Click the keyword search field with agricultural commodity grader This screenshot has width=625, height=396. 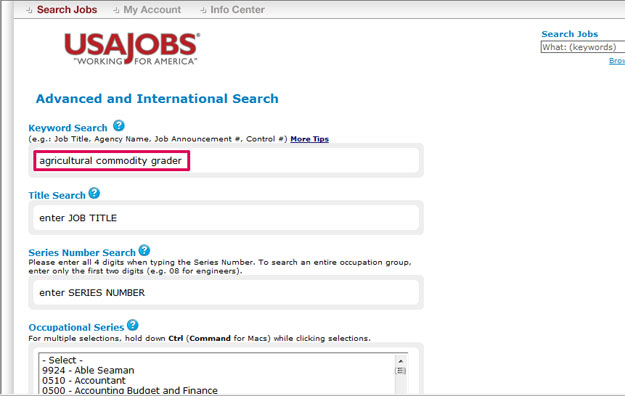112,160
